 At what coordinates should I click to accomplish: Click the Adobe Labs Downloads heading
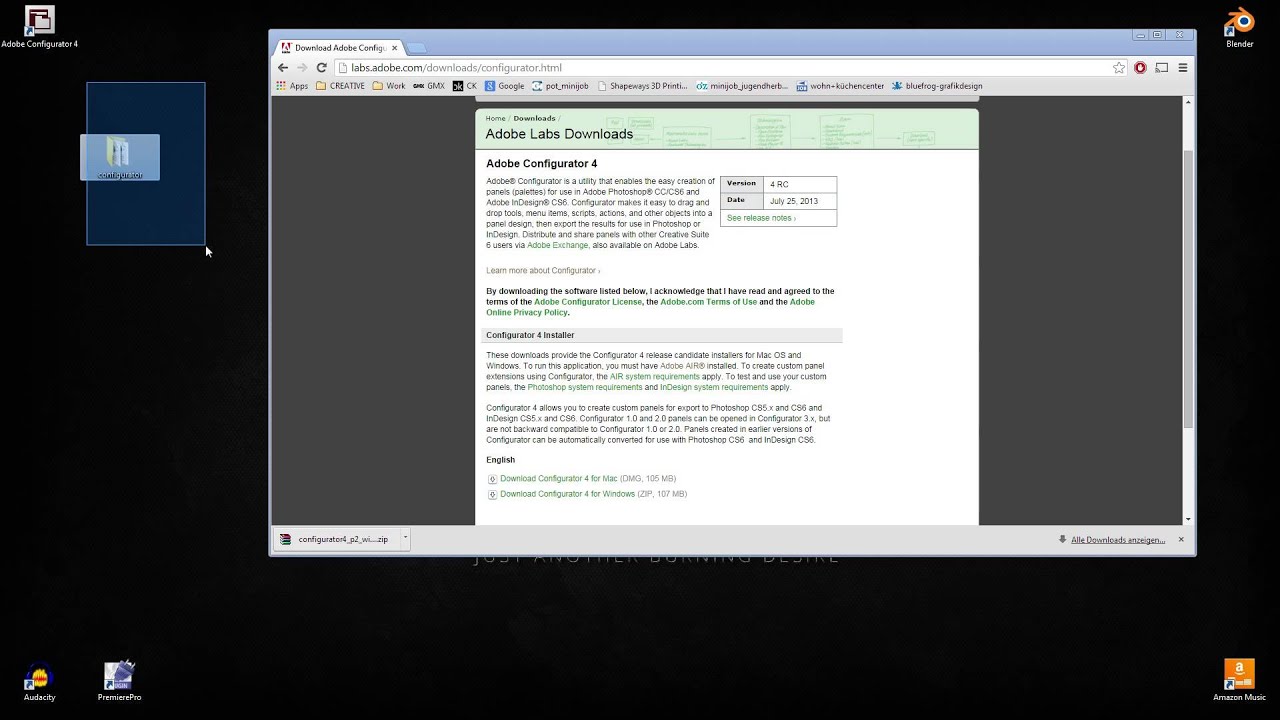tap(559, 134)
